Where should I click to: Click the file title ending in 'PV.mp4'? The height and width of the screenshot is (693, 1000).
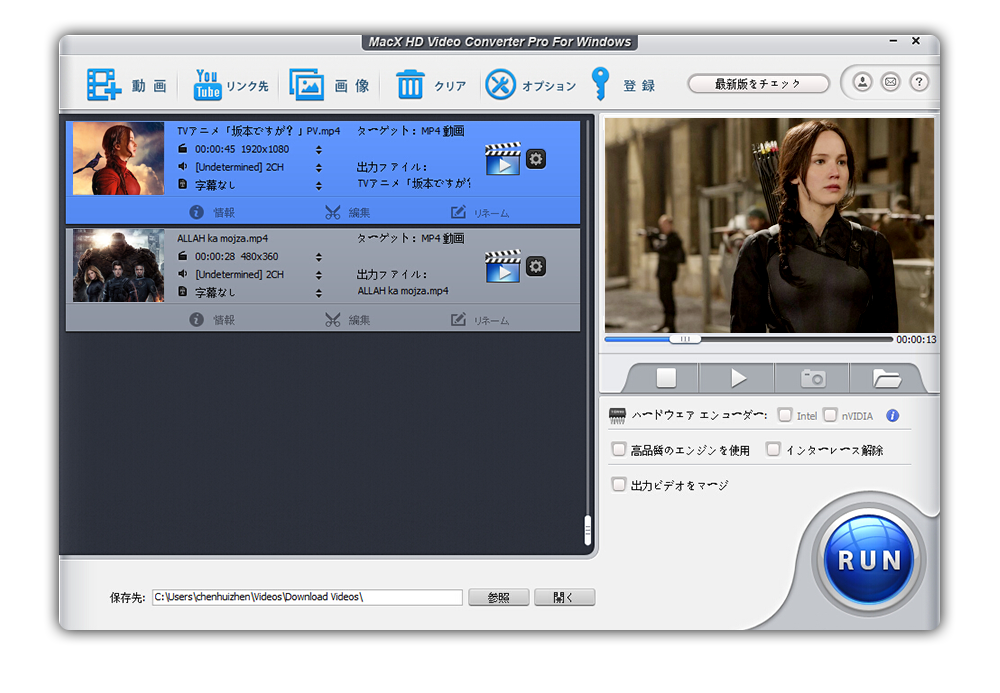[x=259, y=131]
